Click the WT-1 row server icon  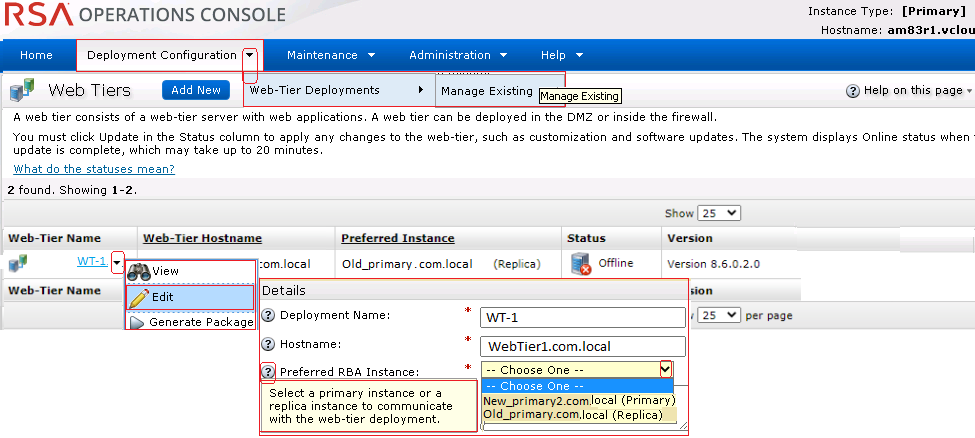[x=18, y=263]
